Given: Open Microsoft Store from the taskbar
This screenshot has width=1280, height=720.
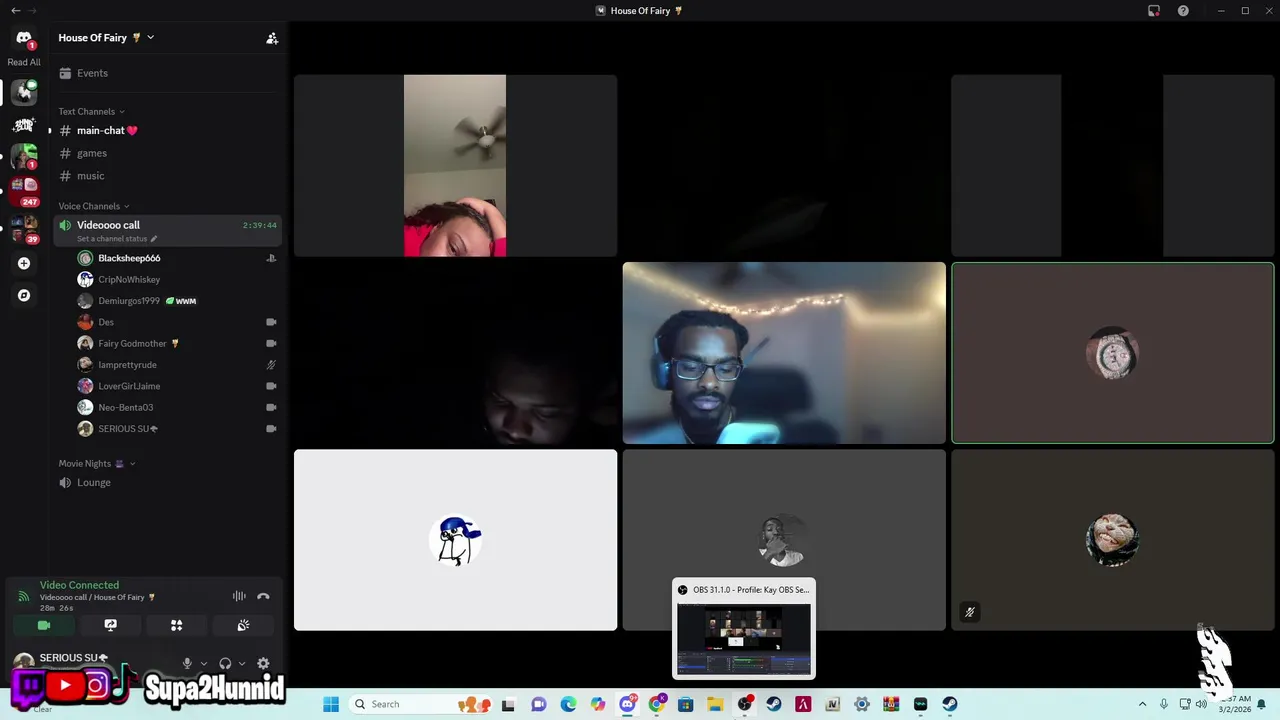Looking at the screenshot, I should coord(685,704).
